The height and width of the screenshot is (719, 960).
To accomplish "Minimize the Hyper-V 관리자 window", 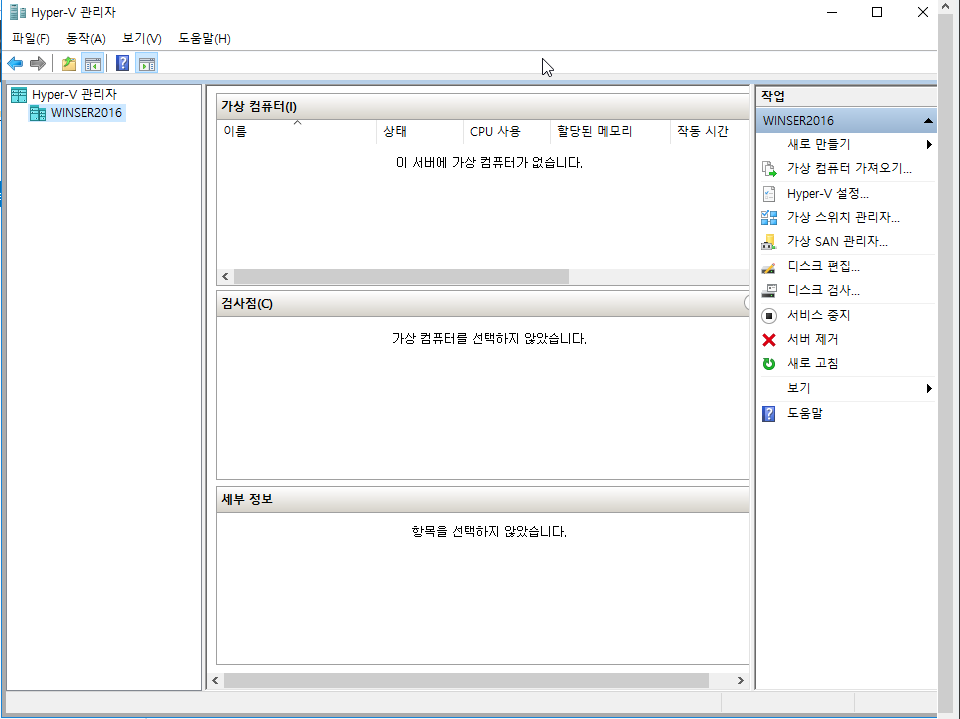I will pos(832,12).
